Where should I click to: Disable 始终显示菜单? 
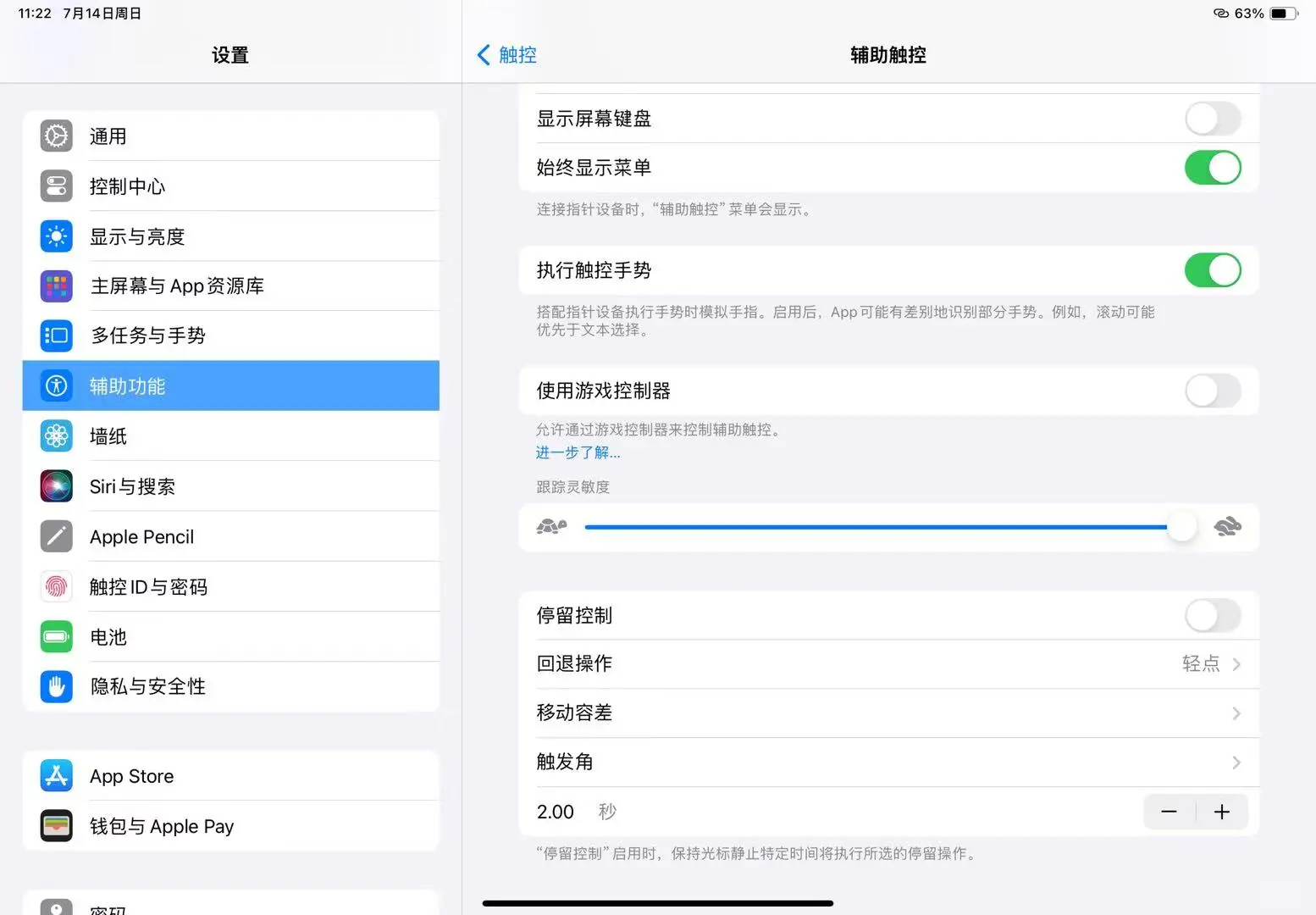pos(1213,167)
